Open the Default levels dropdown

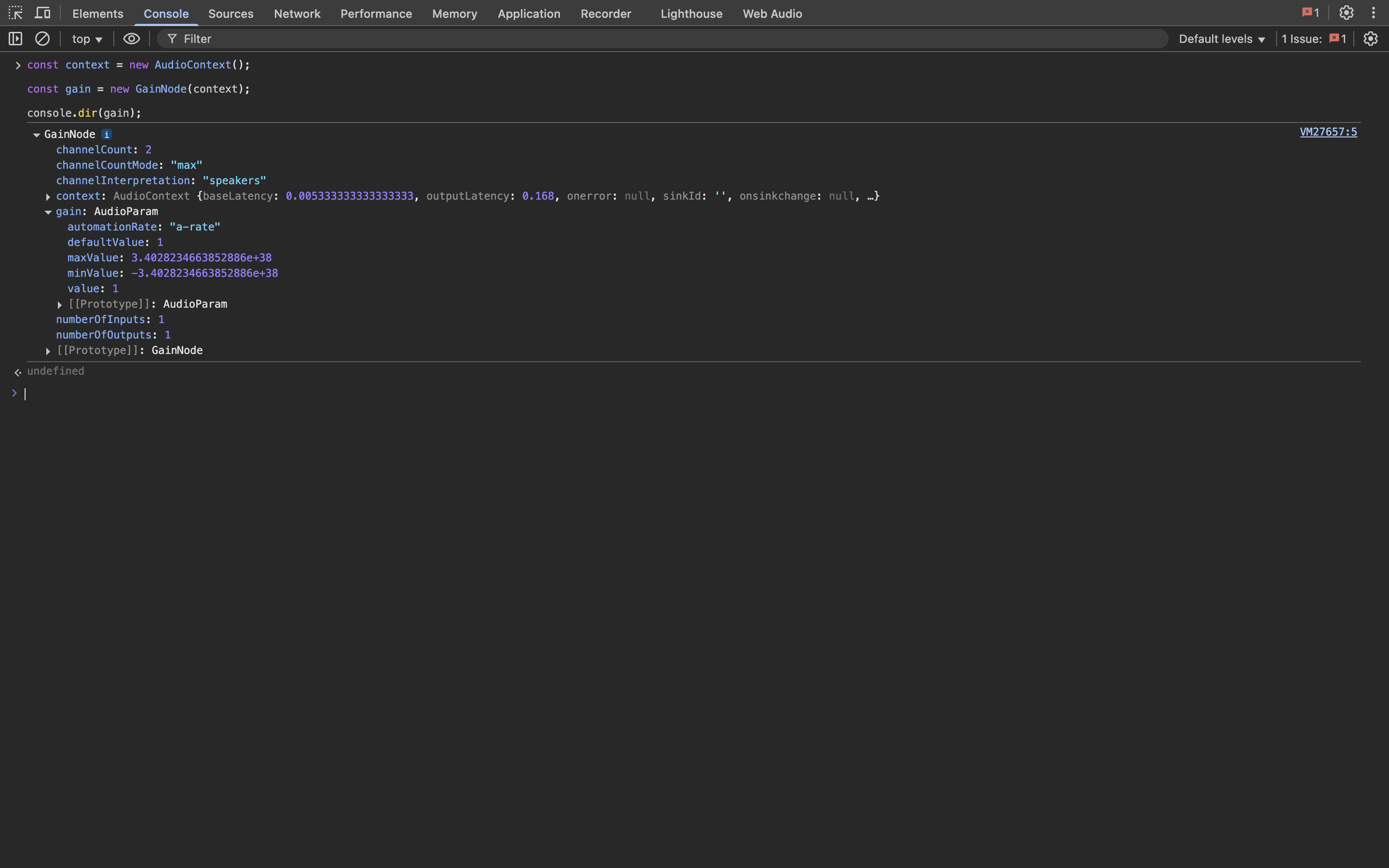point(1222,39)
